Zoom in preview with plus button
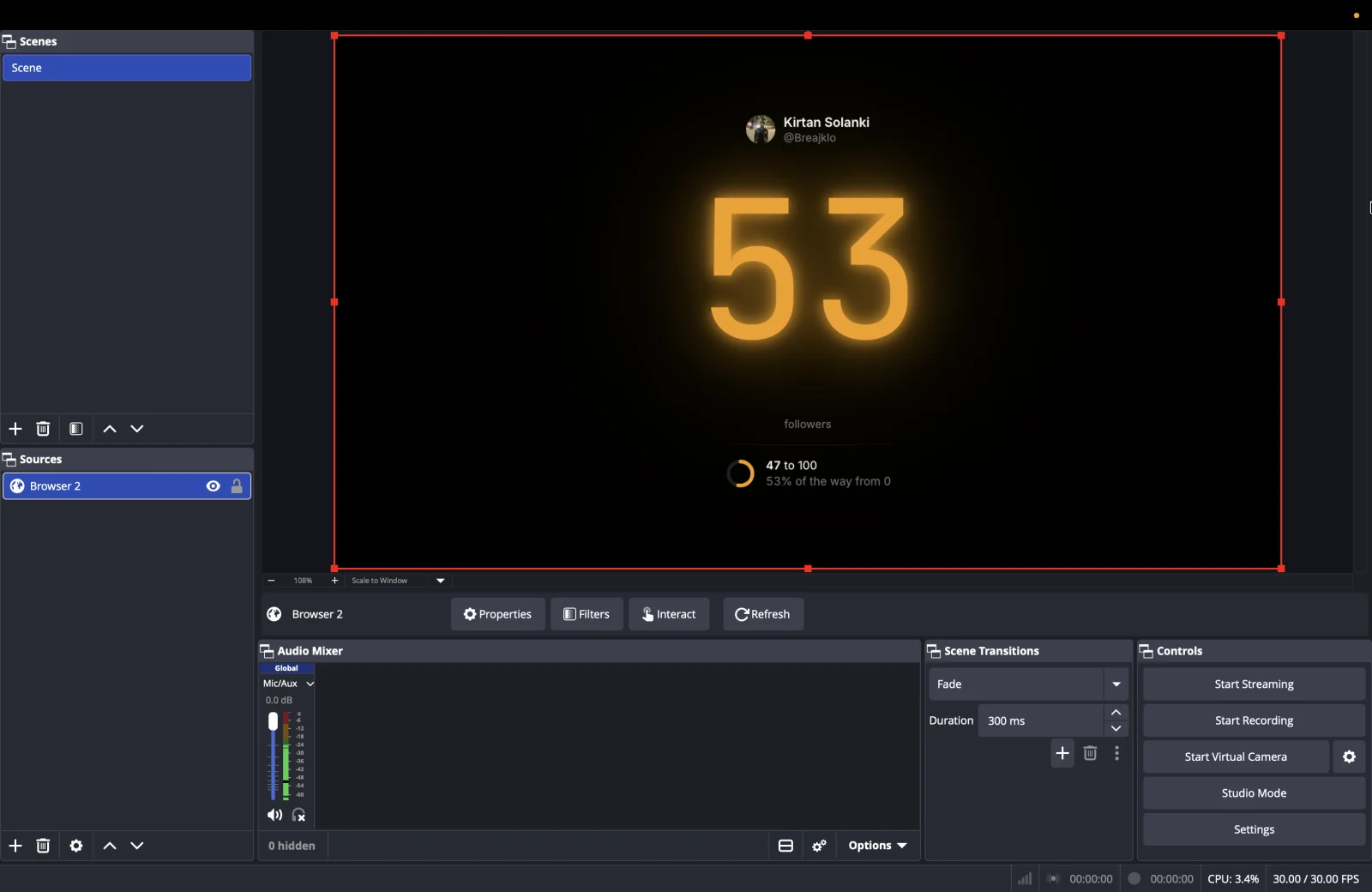The image size is (1372, 892). (x=334, y=581)
